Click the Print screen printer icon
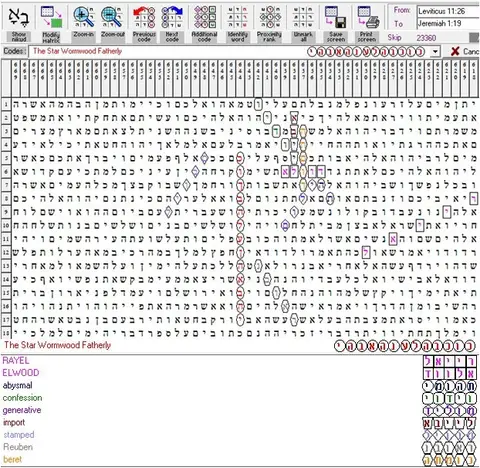 coord(368,17)
